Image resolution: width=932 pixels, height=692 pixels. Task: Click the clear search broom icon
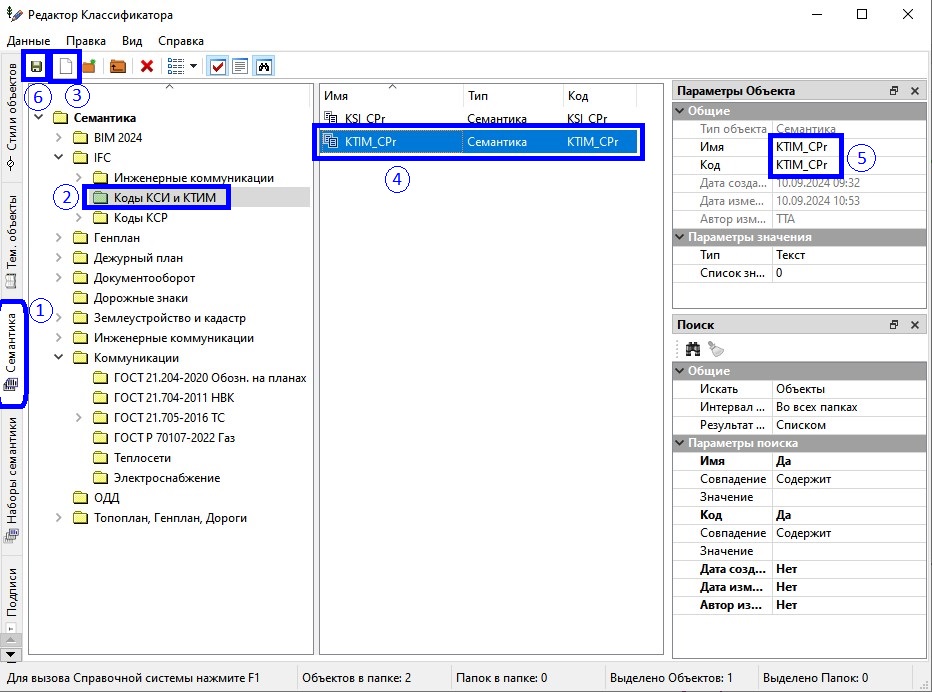tap(715, 348)
